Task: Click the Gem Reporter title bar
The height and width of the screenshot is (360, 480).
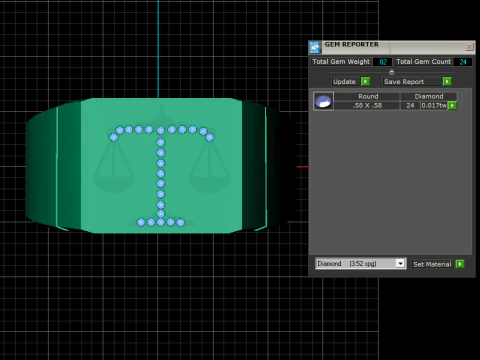Action: 393,47
